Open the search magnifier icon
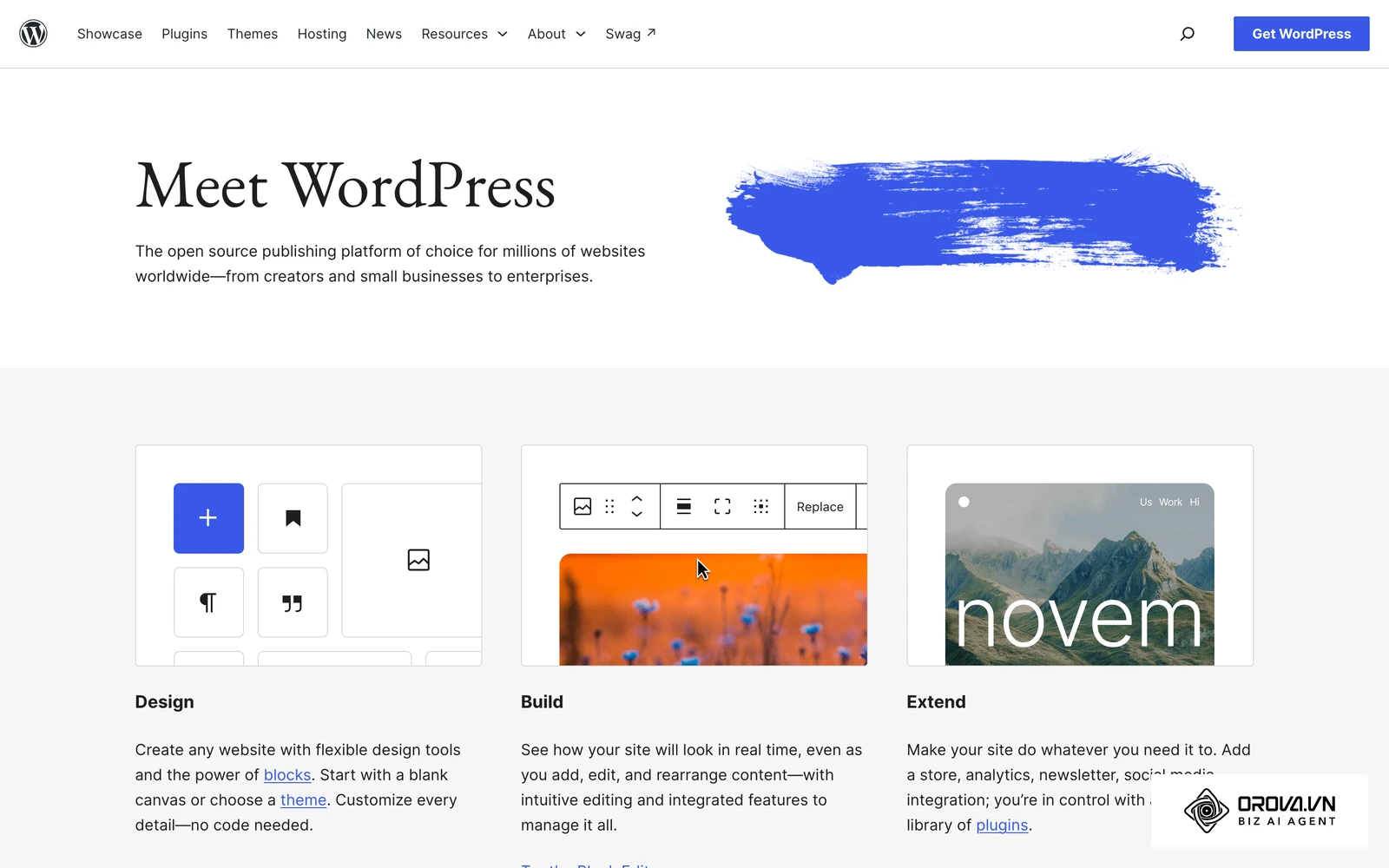Screen dimensions: 1389x868 click(1187, 34)
